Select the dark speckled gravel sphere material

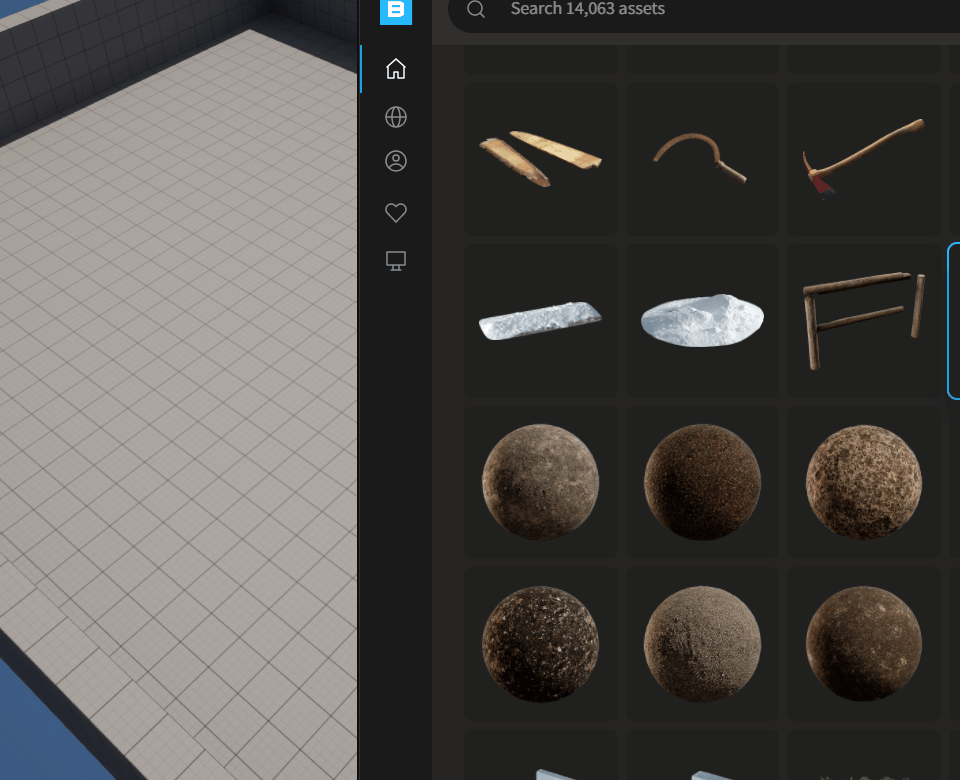[x=541, y=644]
